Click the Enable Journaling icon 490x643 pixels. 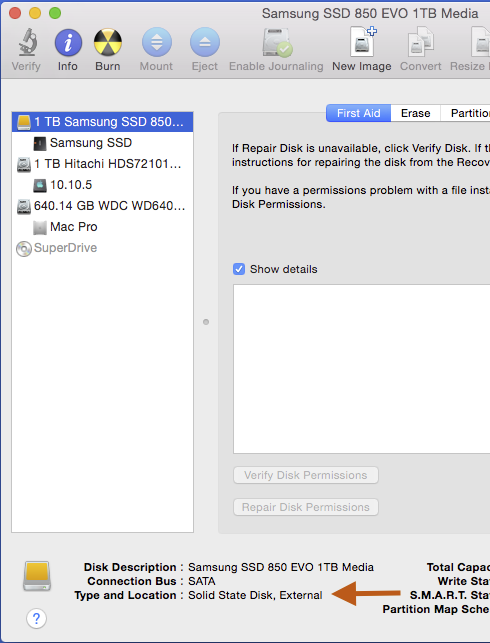pos(277,42)
